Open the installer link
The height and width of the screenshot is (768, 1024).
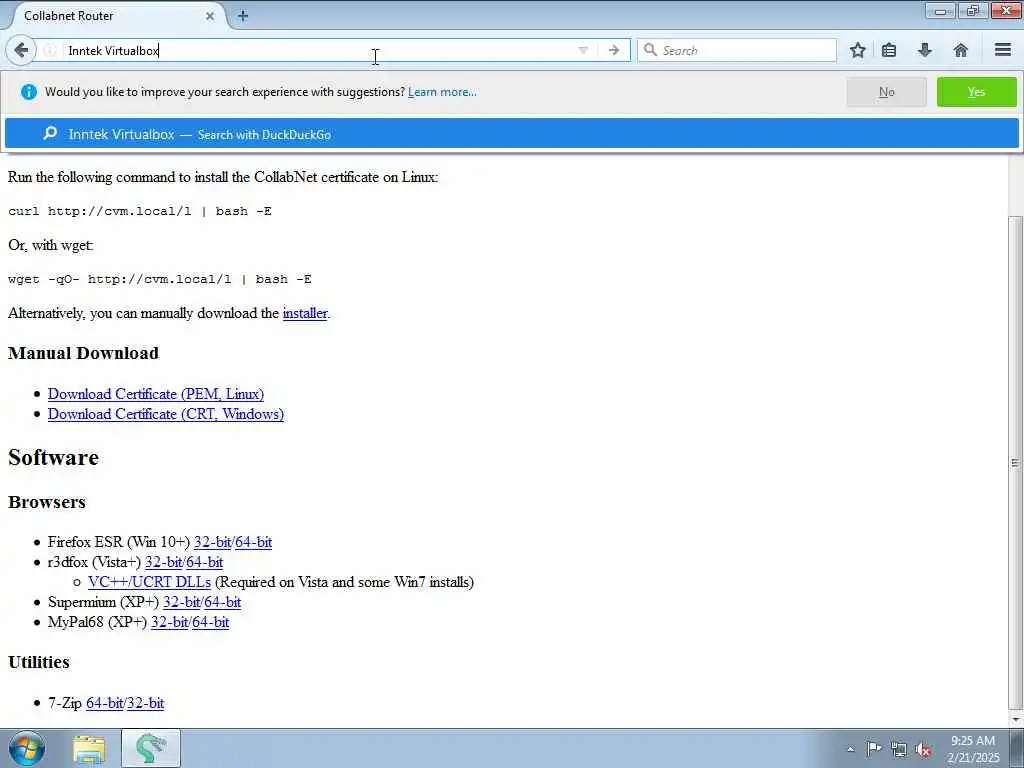pos(304,313)
